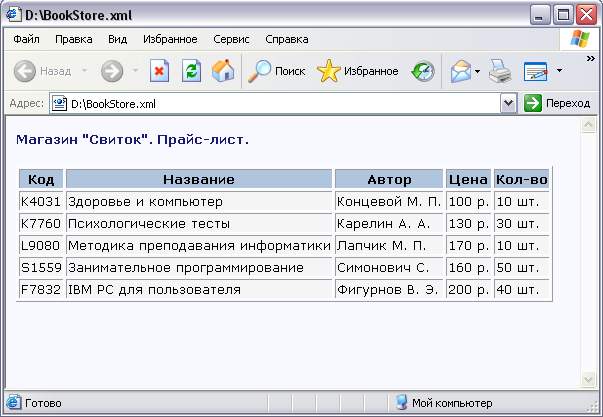Expand the toolbar overflow chevron
603x417 pixels.
pyautogui.click(x=591, y=58)
